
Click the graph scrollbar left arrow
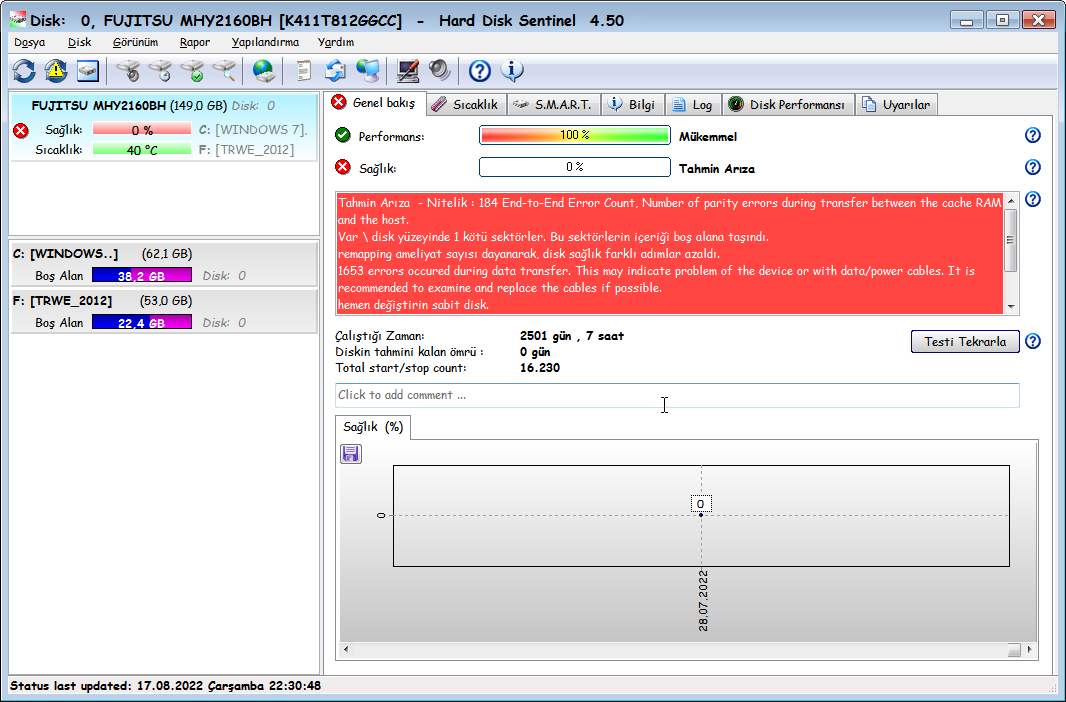[x=346, y=650]
